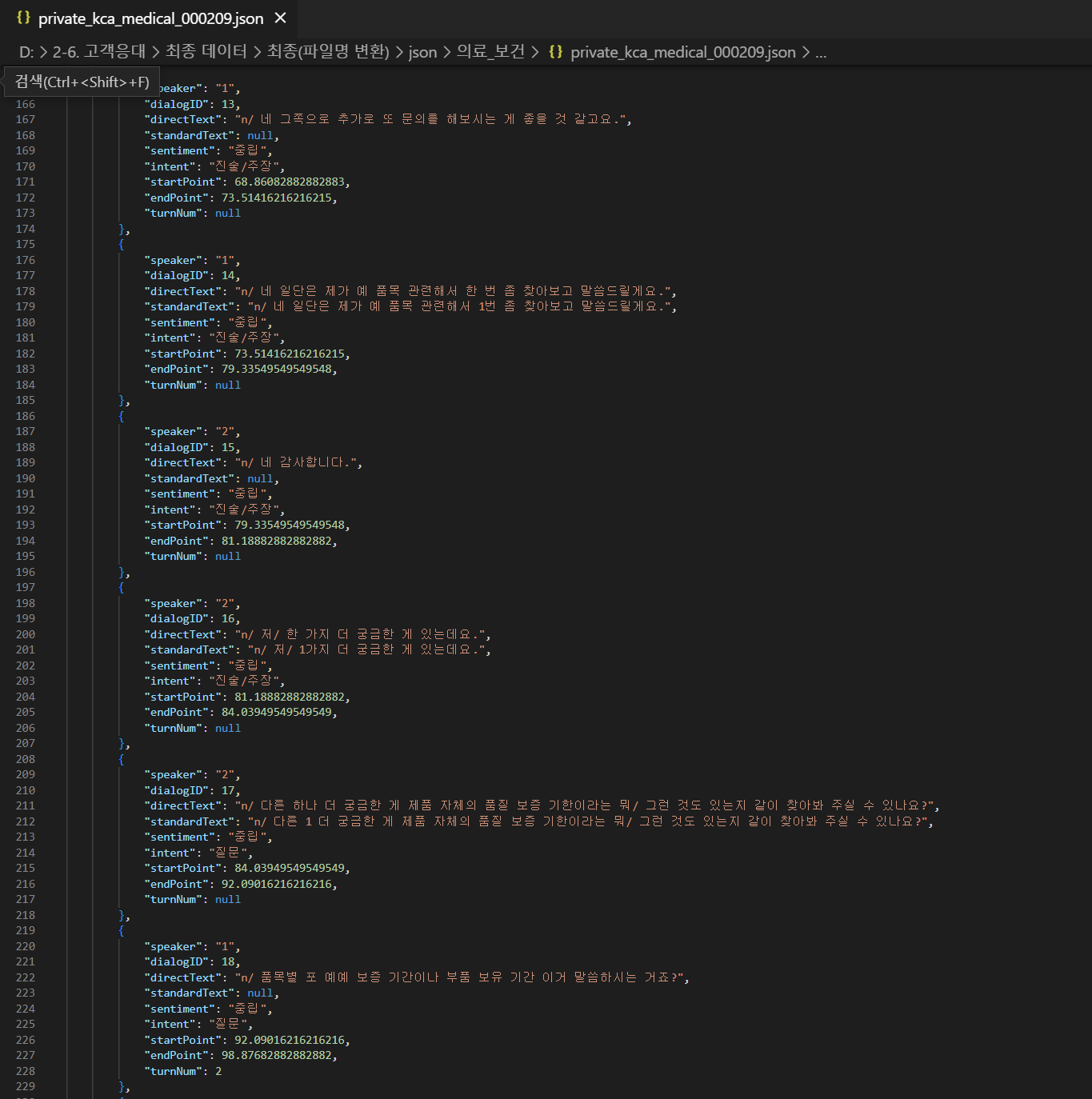Open the file name breadcrumb segment
Image resolution: width=1092 pixels, height=1099 pixels.
coord(682,52)
